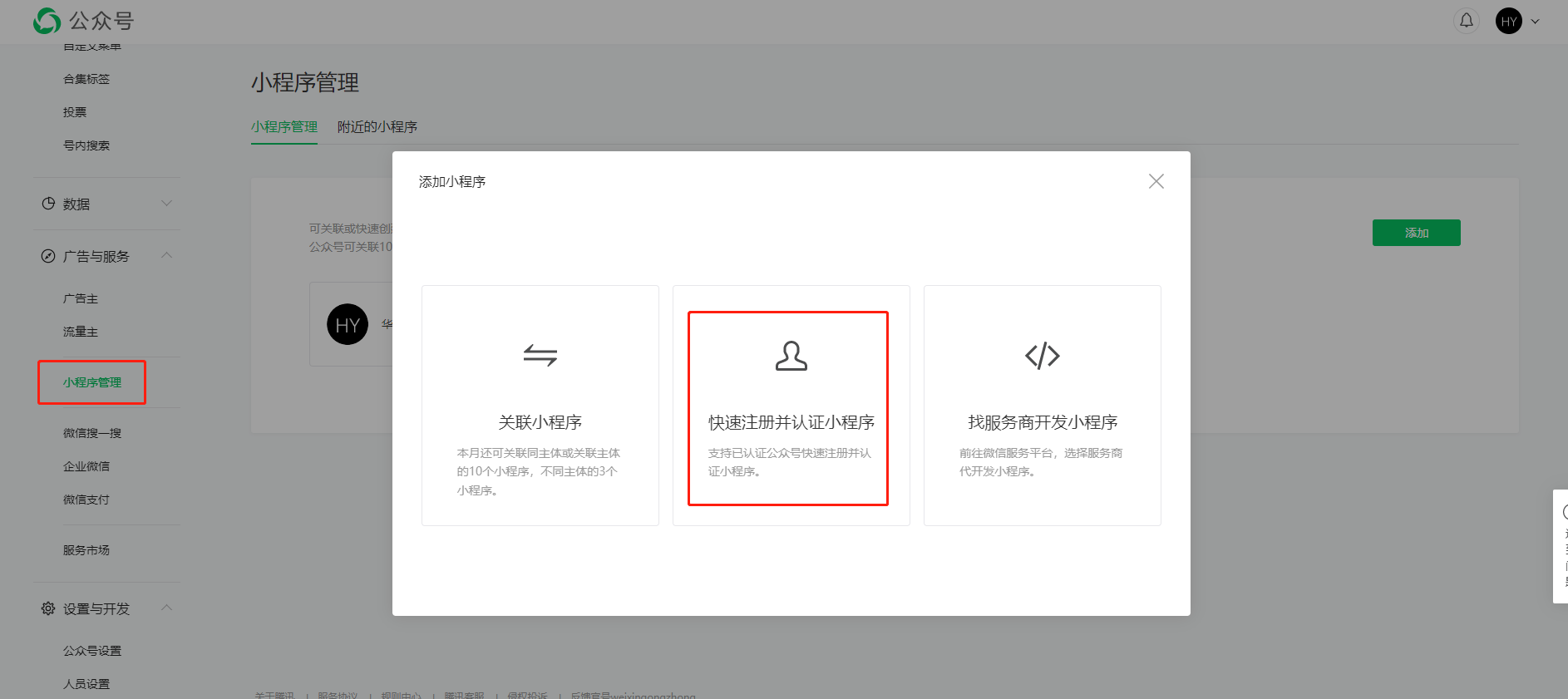The height and width of the screenshot is (699, 1568).
Task: Close the 添加小程序 dialog
Action: (1156, 181)
